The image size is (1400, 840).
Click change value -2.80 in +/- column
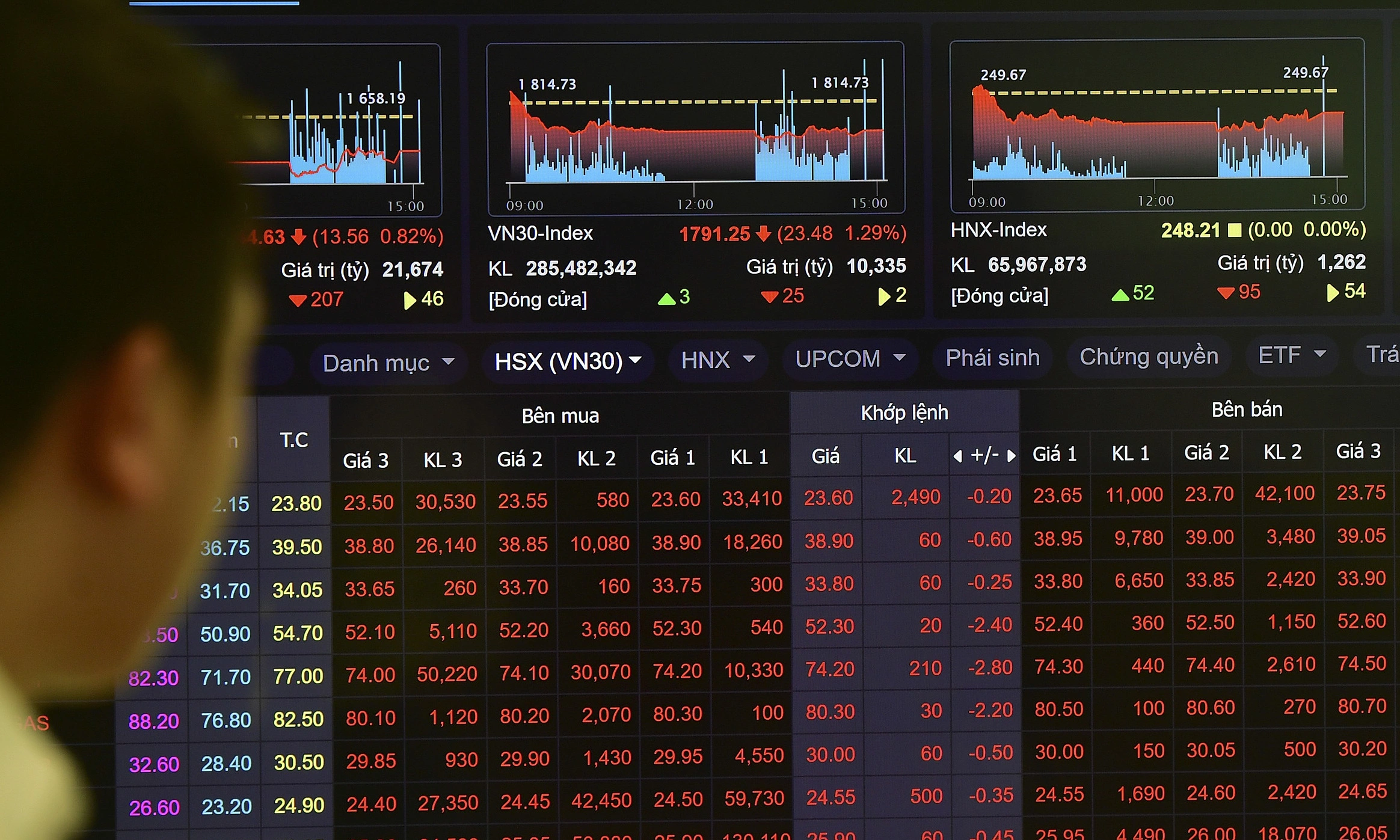pyautogui.click(x=990, y=667)
